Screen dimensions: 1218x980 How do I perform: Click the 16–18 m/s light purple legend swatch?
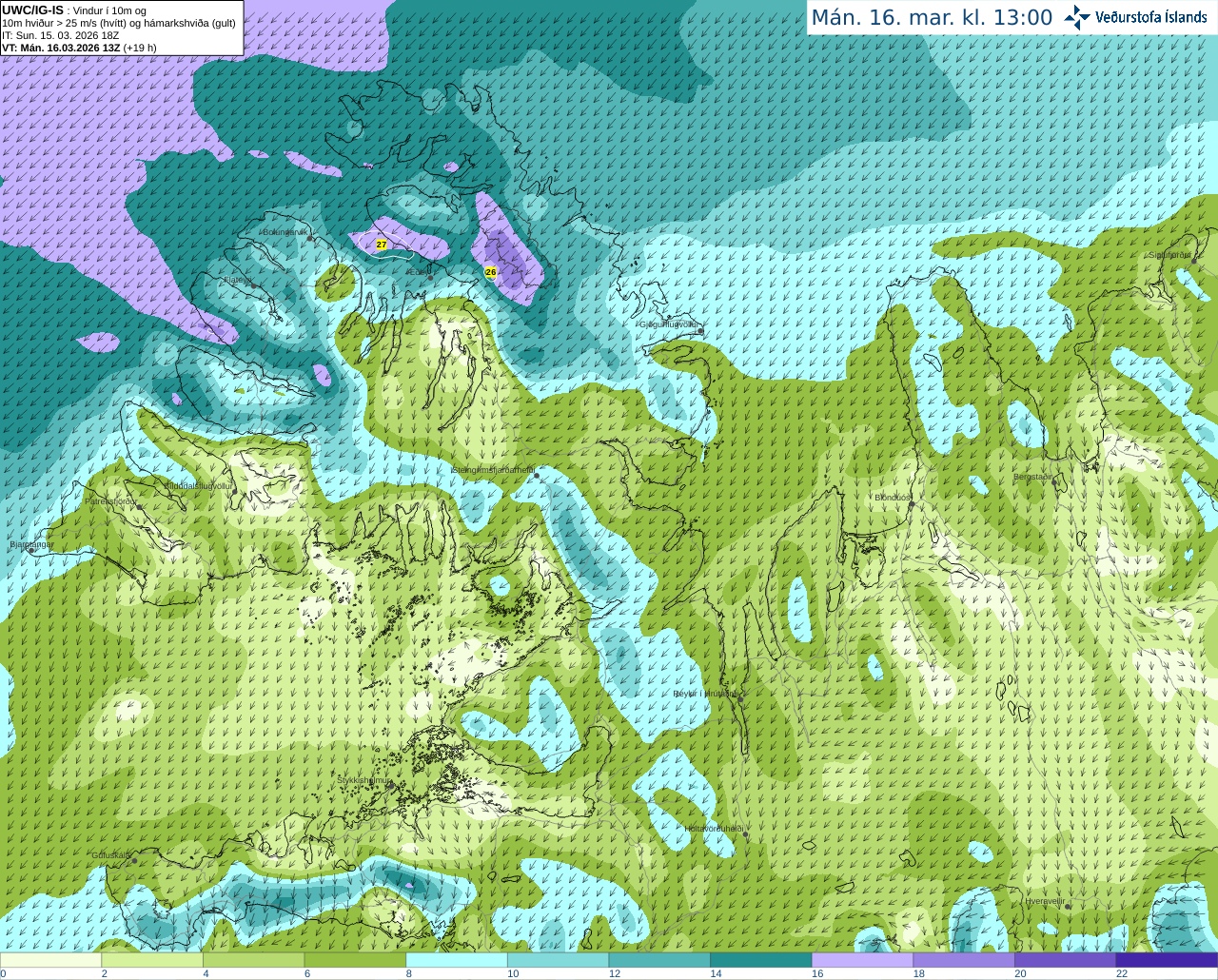862,960
